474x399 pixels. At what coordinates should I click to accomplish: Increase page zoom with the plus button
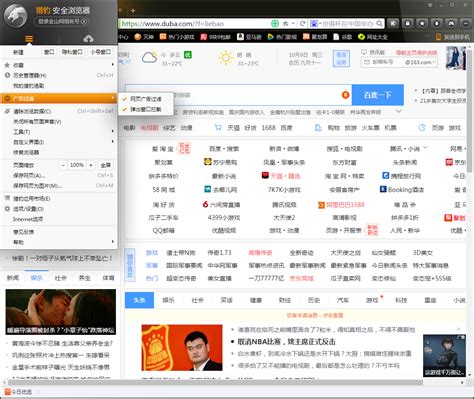tap(91, 165)
